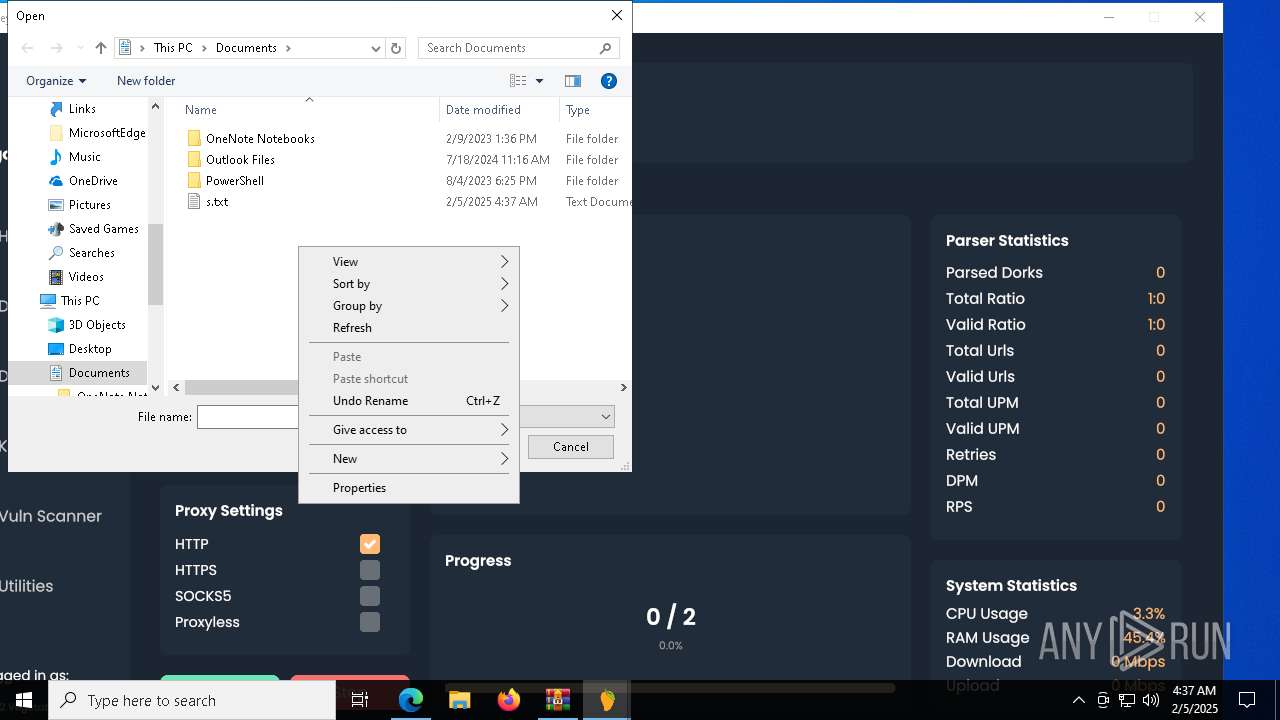Expand Give access to submenu

click(409, 430)
